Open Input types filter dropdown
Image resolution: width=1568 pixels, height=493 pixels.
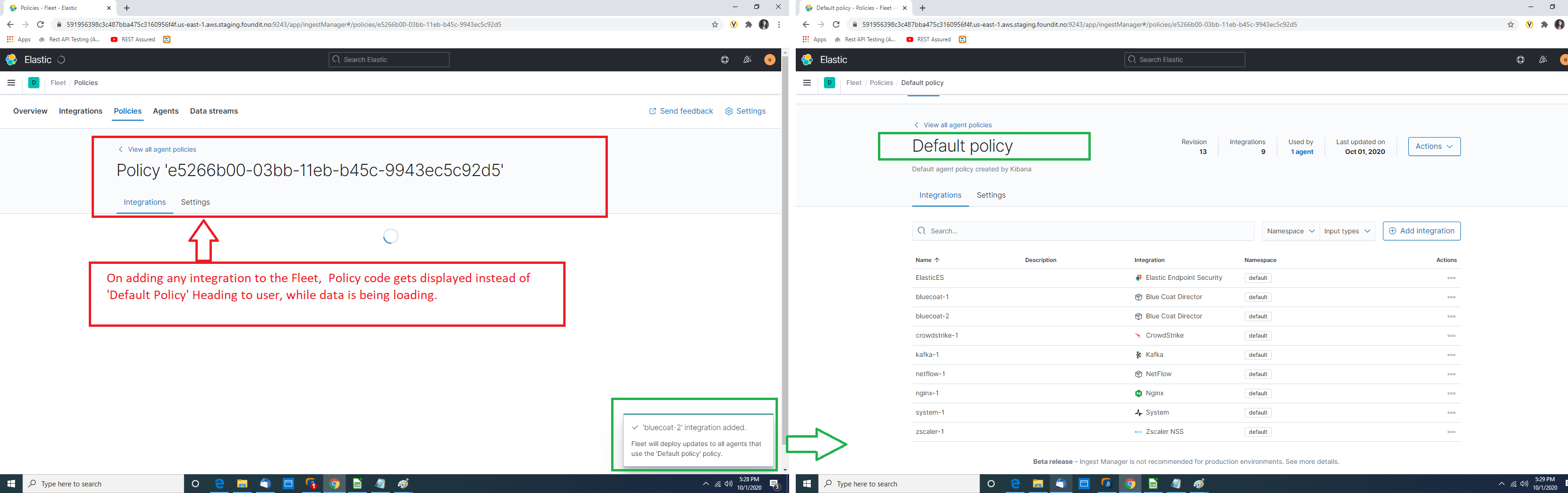tap(1347, 231)
